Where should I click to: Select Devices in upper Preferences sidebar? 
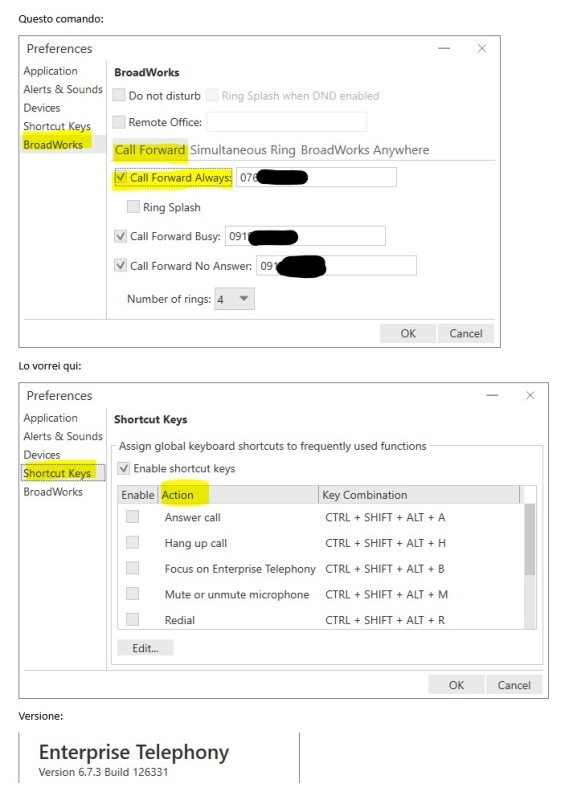[42, 108]
